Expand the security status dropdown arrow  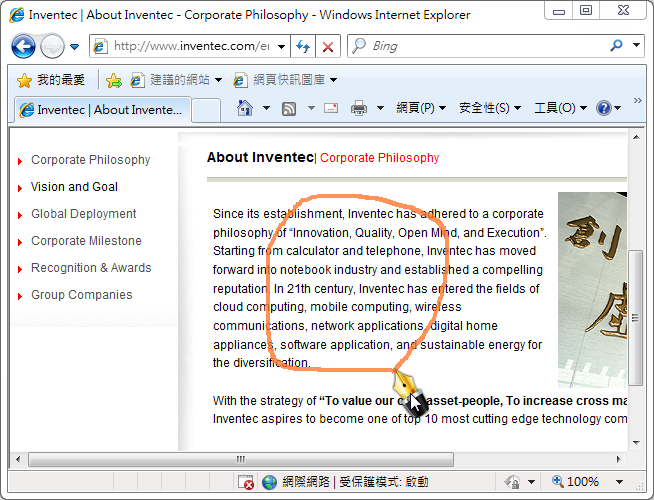point(531,482)
